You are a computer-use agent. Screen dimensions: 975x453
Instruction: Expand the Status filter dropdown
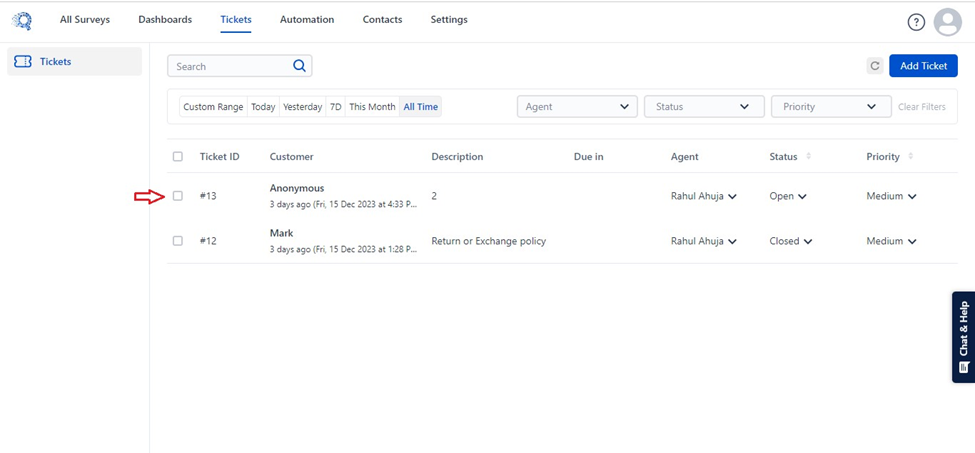tap(704, 107)
